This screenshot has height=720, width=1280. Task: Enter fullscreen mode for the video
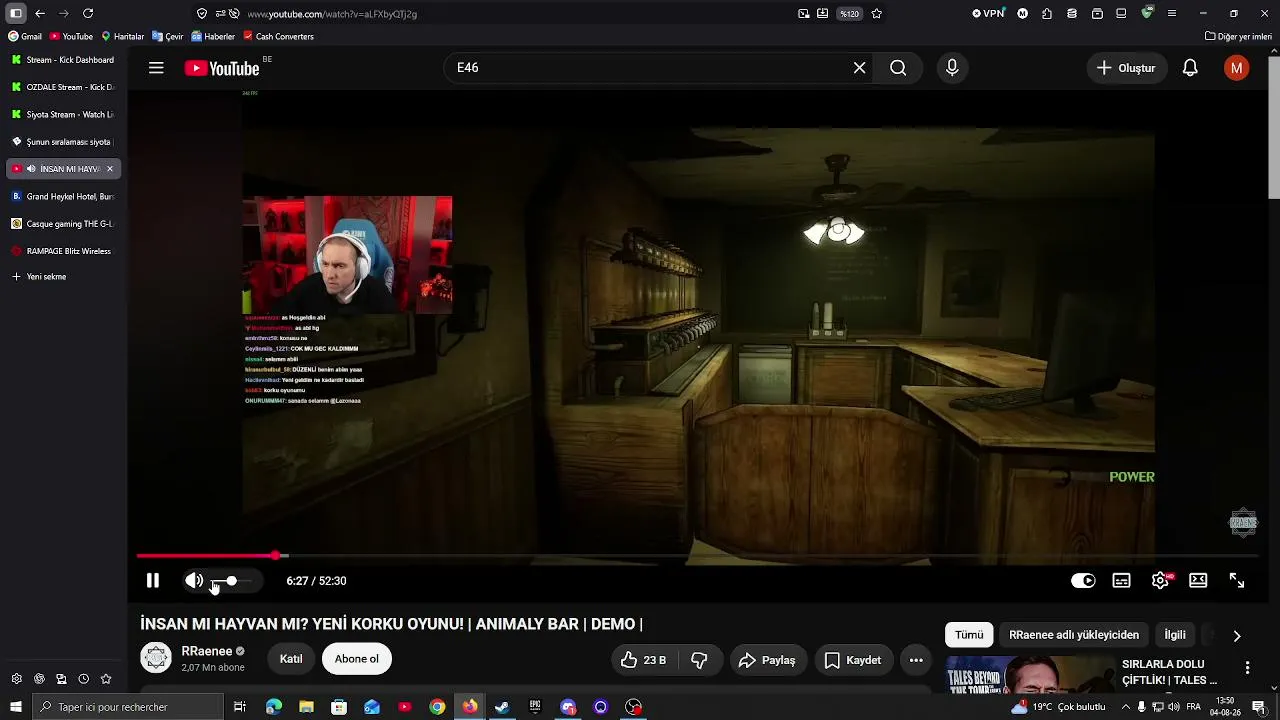point(1237,581)
